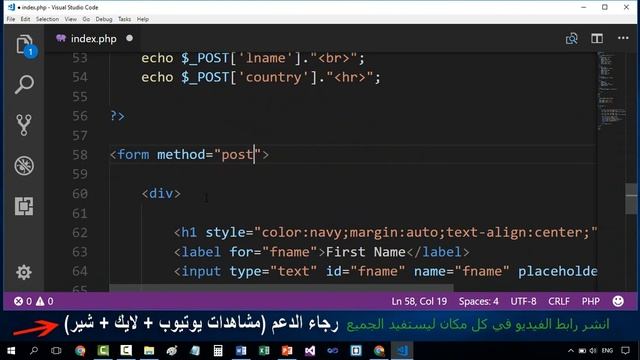Open the More Actions ellipsis menu

pos(623,38)
